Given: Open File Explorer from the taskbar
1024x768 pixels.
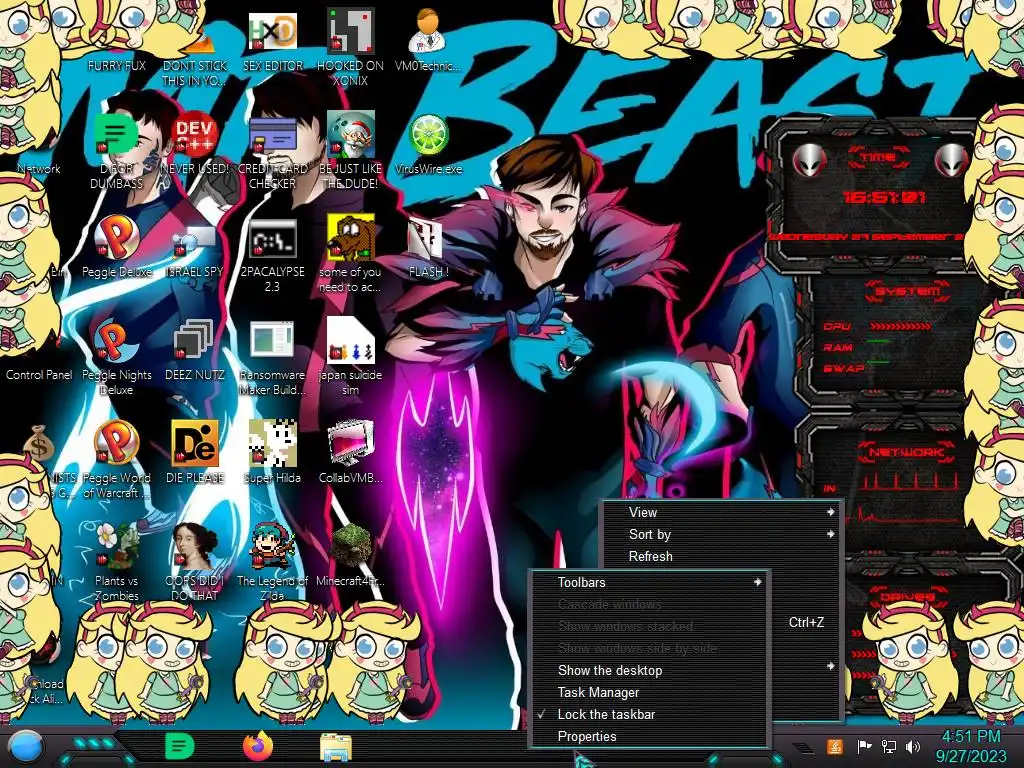Looking at the screenshot, I should tap(336, 747).
